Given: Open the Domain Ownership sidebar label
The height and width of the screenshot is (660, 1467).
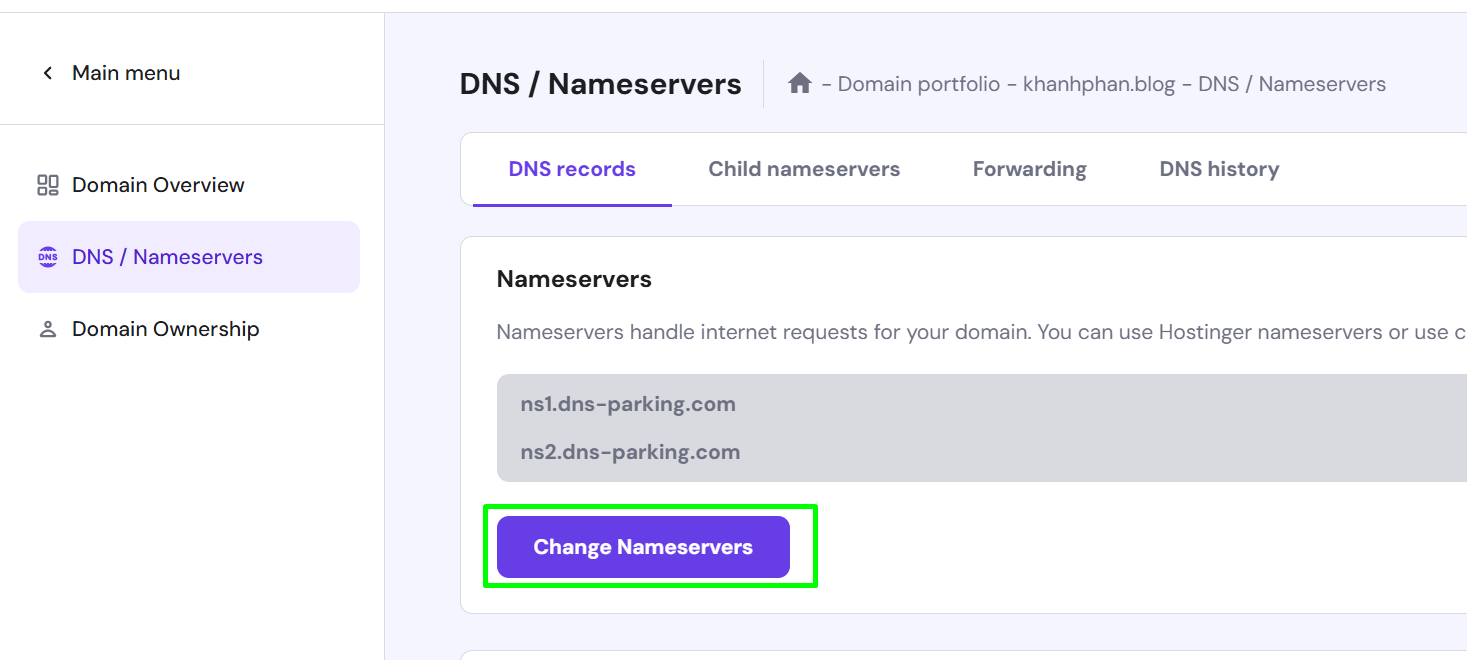Looking at the screenshot, I should (x=166, y=329).
